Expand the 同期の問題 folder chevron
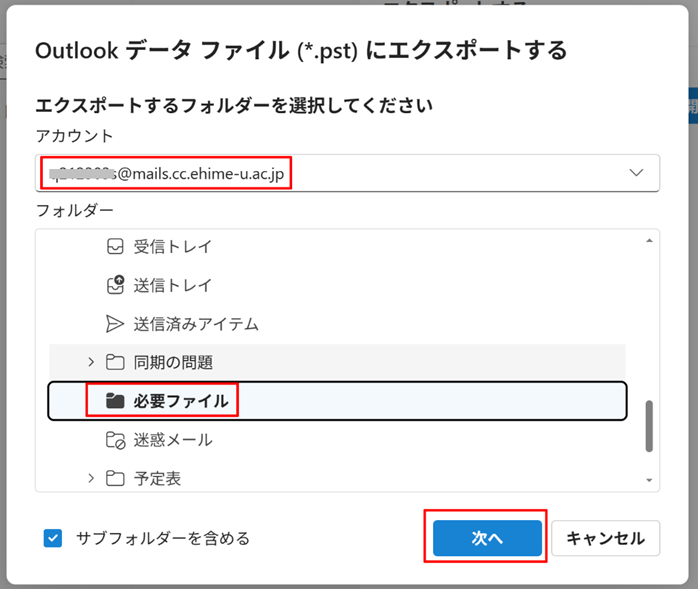Image resolution: width=698 pixels, height=589 pixels. 92,362
